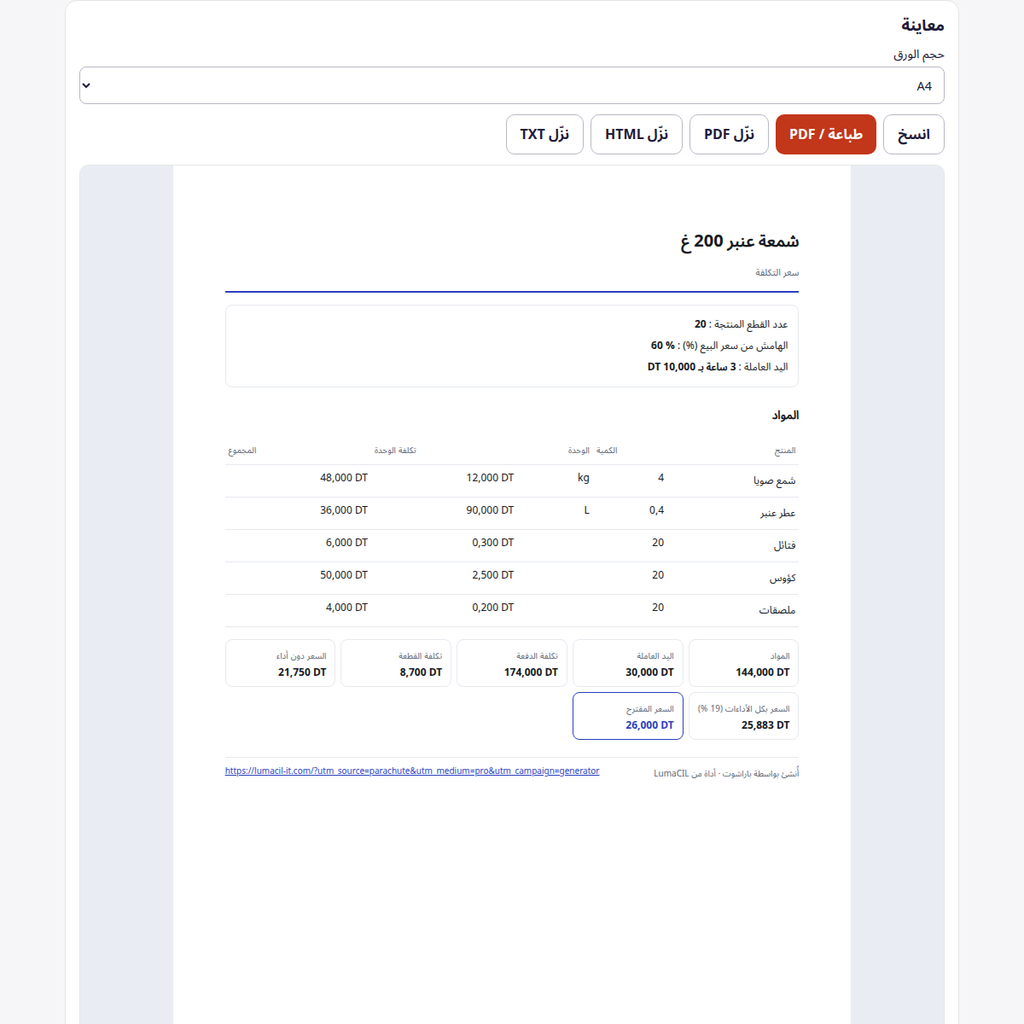Click the معاينة preview heading

click(922, 25)
